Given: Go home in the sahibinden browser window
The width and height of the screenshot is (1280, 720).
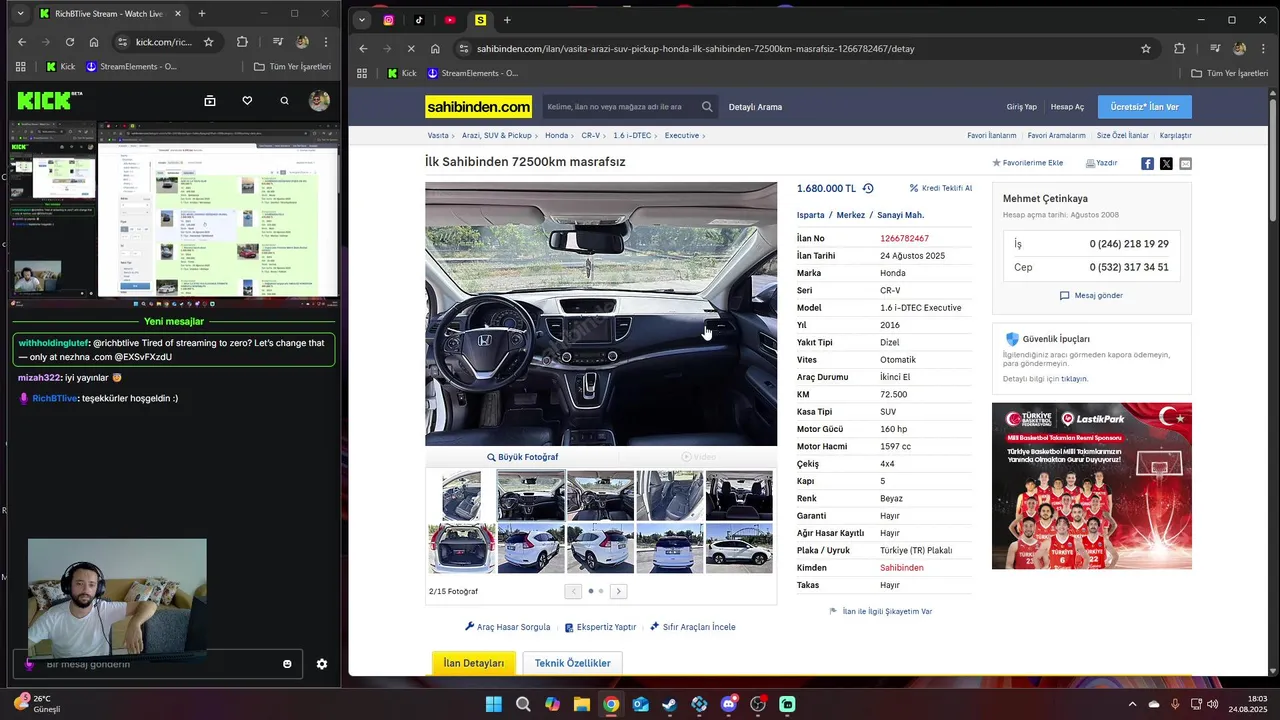Looking at the screenshot, I should [x=436, y=48].
